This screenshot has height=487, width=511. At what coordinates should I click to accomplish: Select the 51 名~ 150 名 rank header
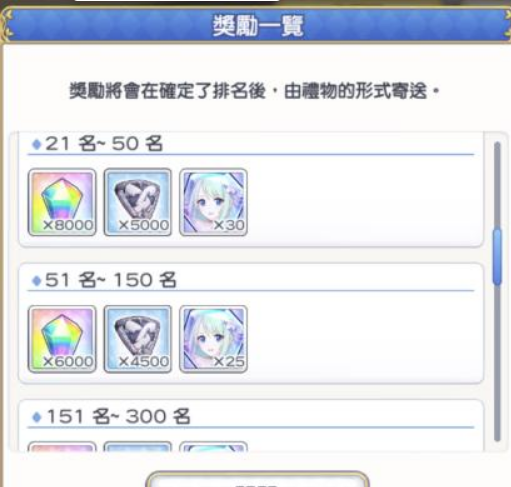coord(111,280)
